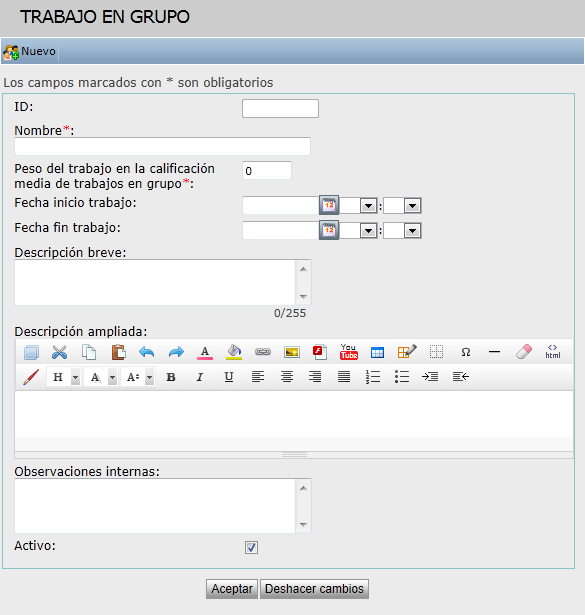This screenshot has height=615, width=585.
Task: Apply bold formatting
Action: (171, 377)
